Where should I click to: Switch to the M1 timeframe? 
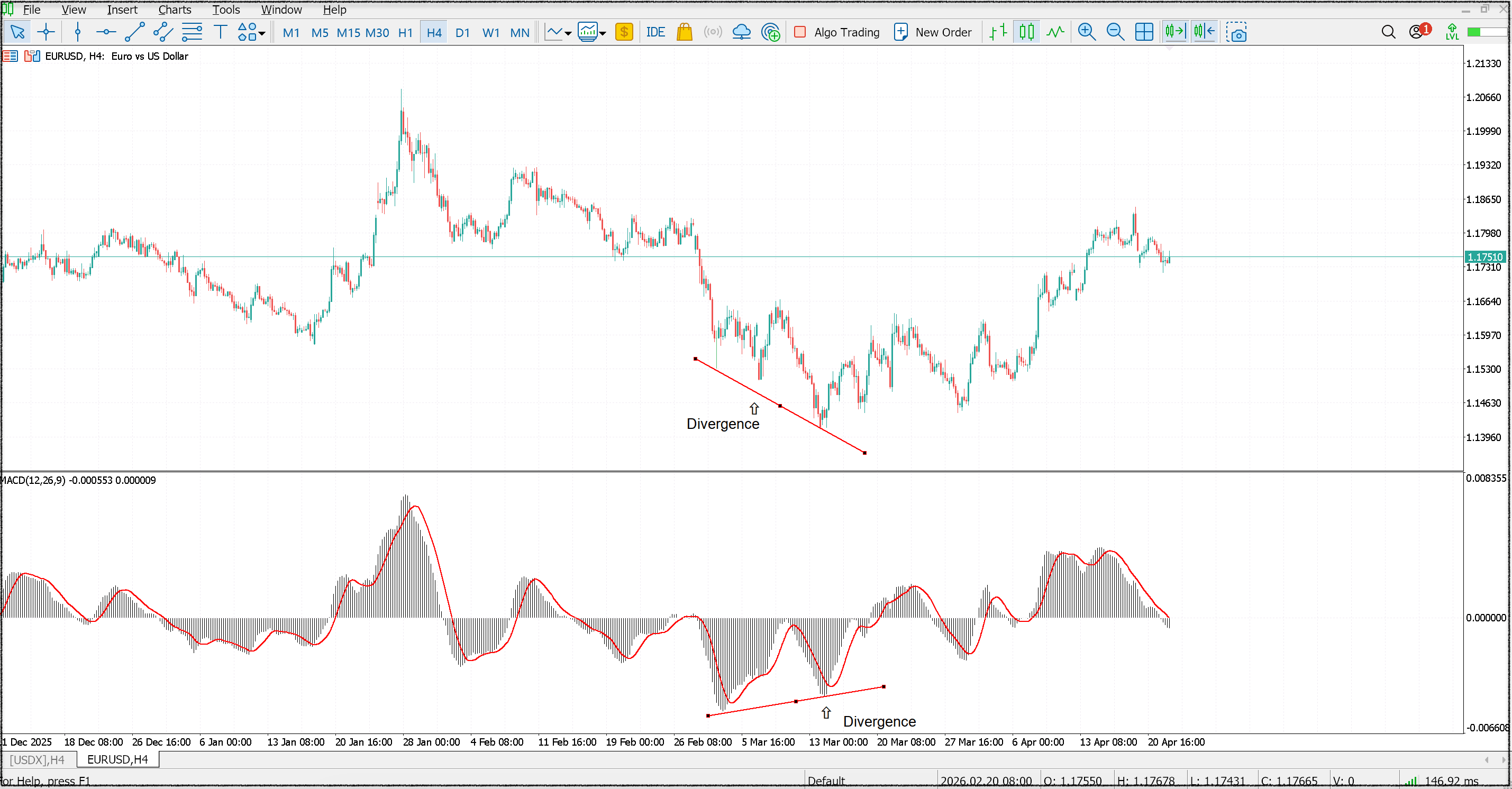[291, 33]
